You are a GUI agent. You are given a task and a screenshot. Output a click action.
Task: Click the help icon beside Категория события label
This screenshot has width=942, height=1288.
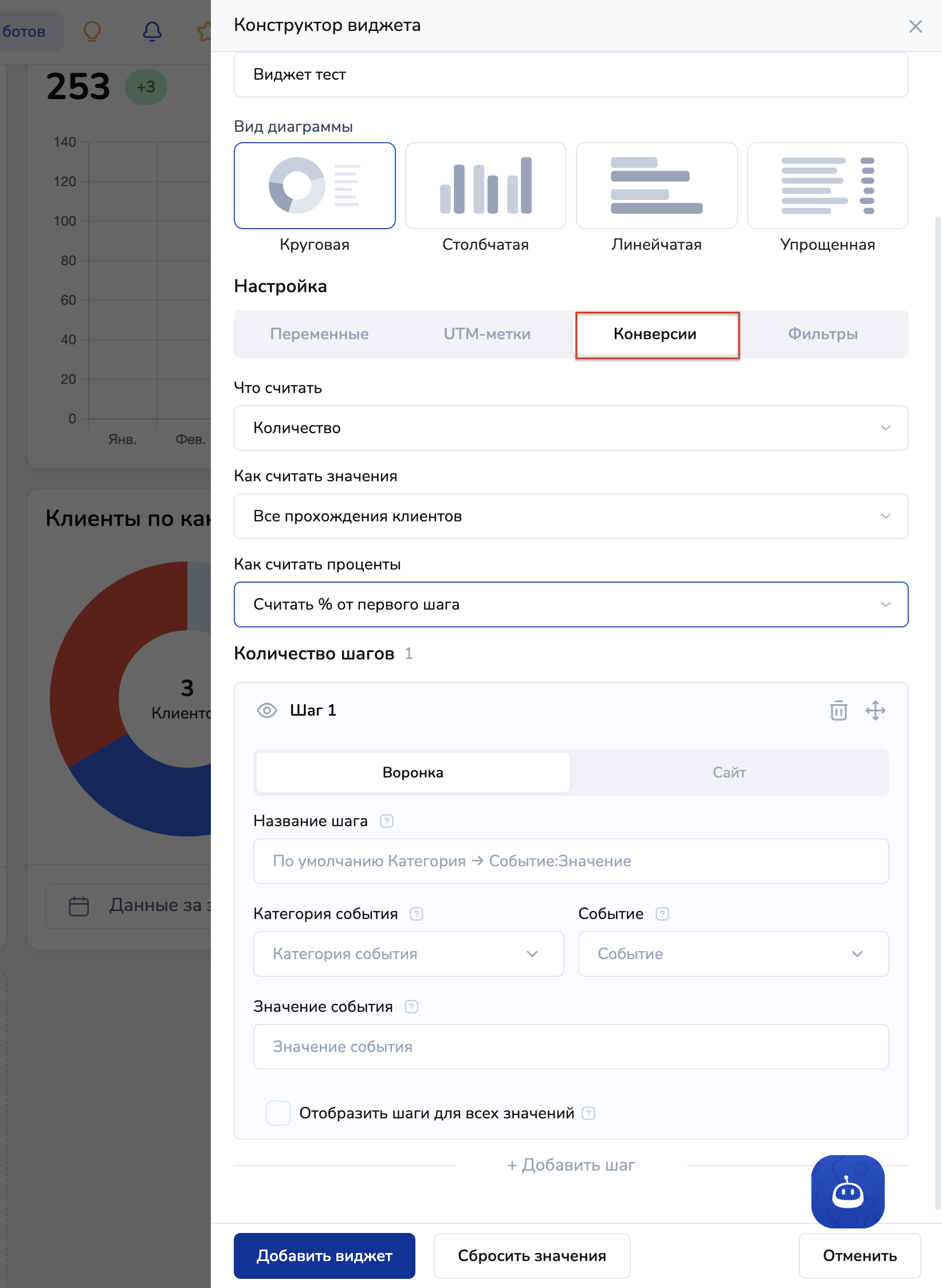coord(417,914)
